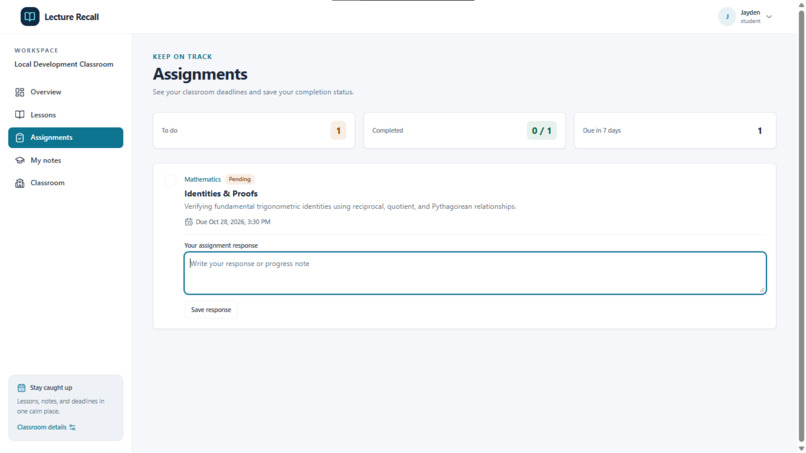Click Jayden's avatar circle
806x453 pixels.
tap(727, 16)
